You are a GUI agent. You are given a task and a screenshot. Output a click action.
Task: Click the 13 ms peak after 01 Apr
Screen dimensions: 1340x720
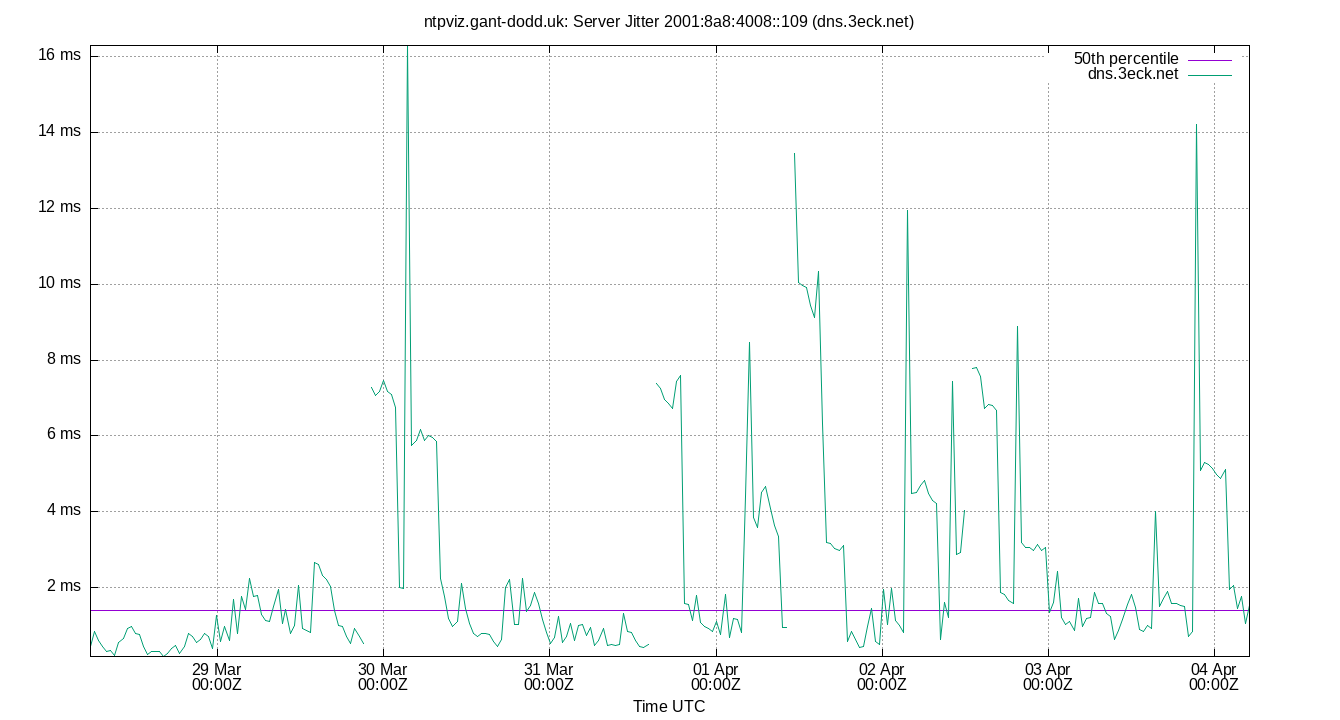(792, 153)
